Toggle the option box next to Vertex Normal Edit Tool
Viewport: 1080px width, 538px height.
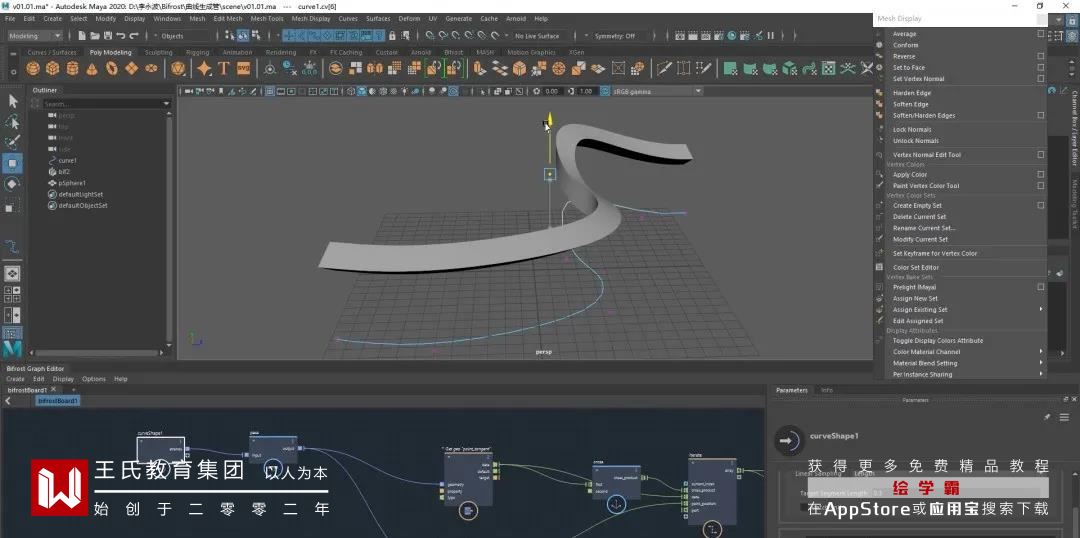coord(1041,155)
